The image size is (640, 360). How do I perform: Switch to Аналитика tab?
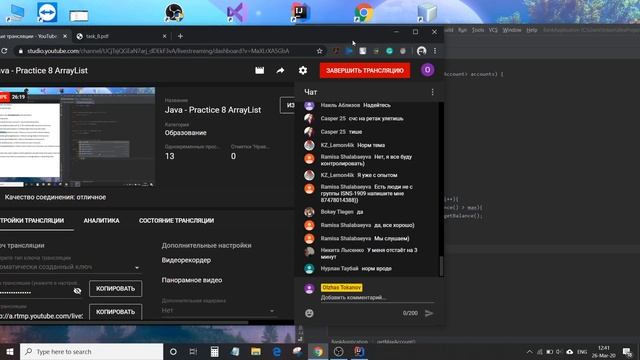pyautogui.click(x=102, y=220)
